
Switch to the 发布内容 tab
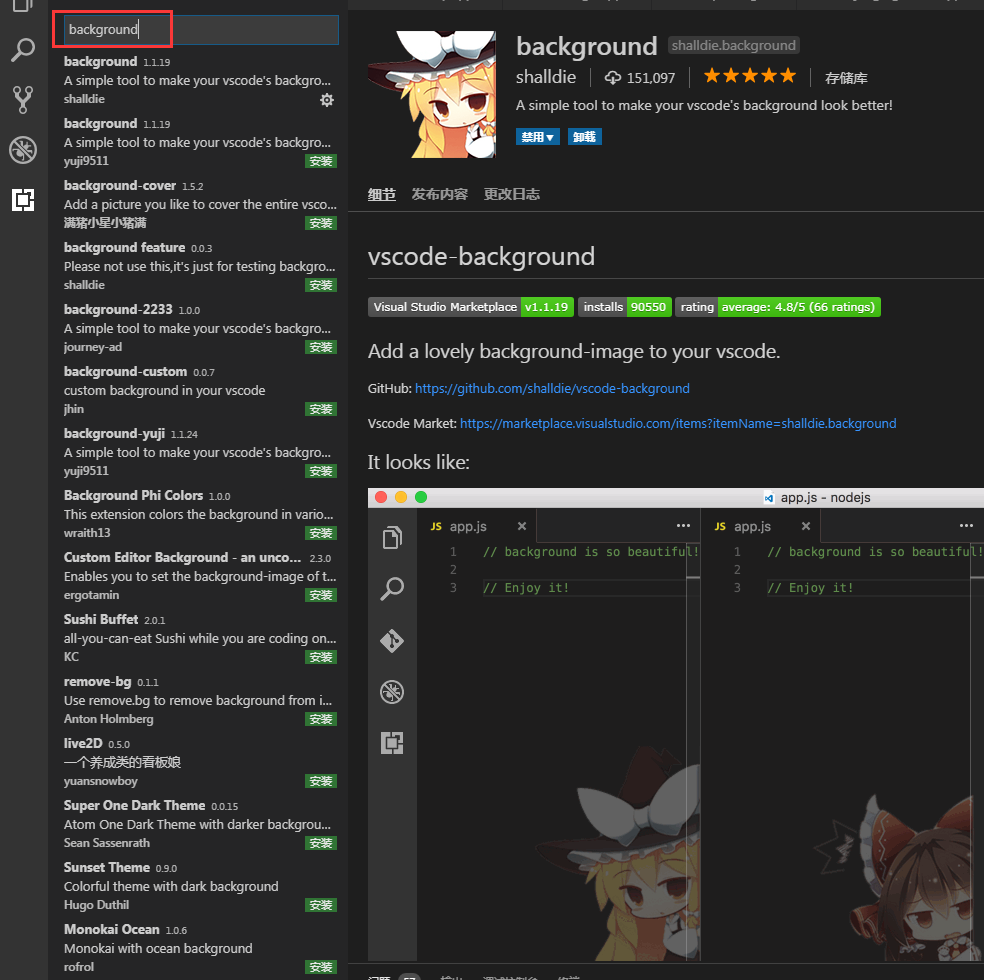[x=439, y=194]
